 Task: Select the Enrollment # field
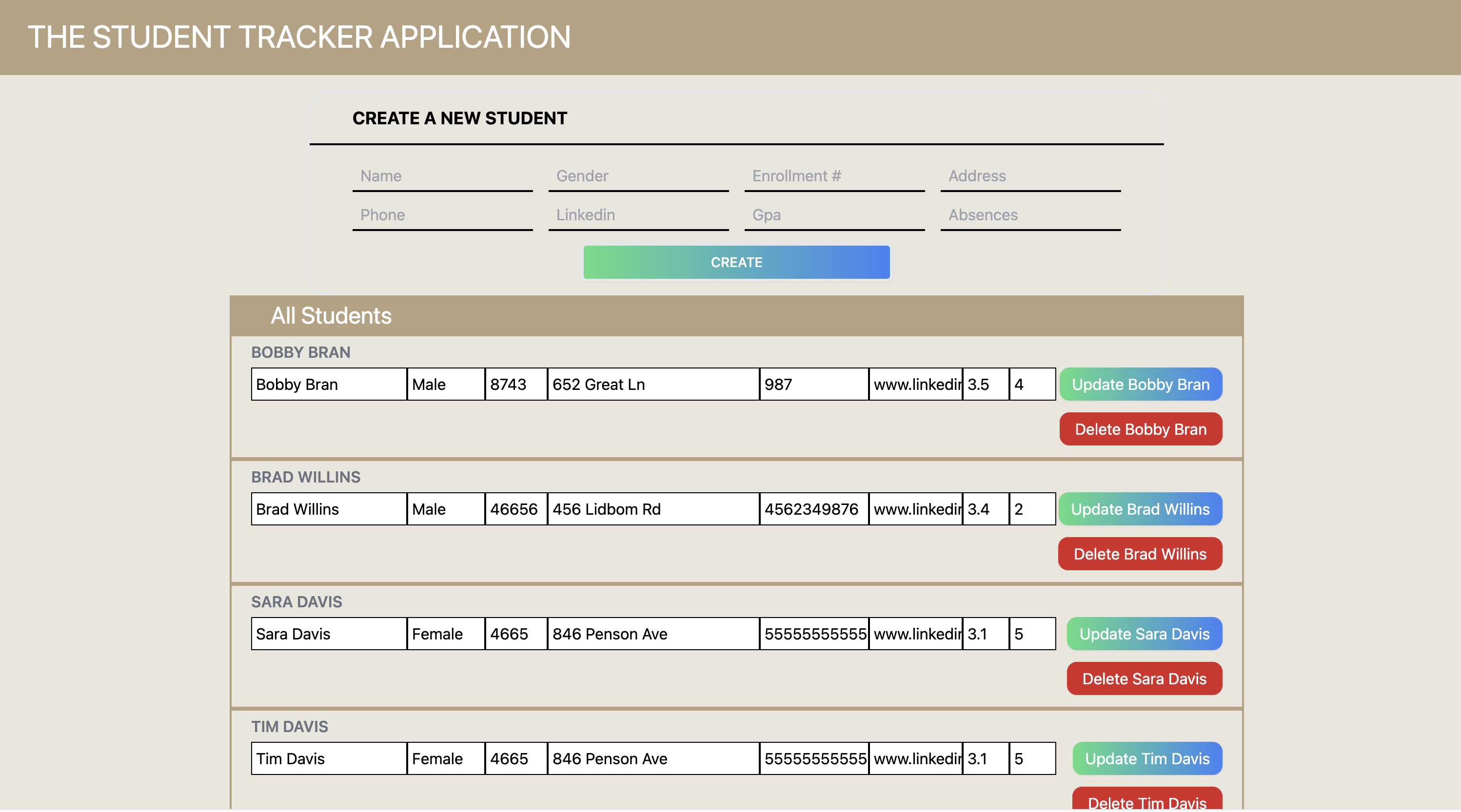pos(834,176)
